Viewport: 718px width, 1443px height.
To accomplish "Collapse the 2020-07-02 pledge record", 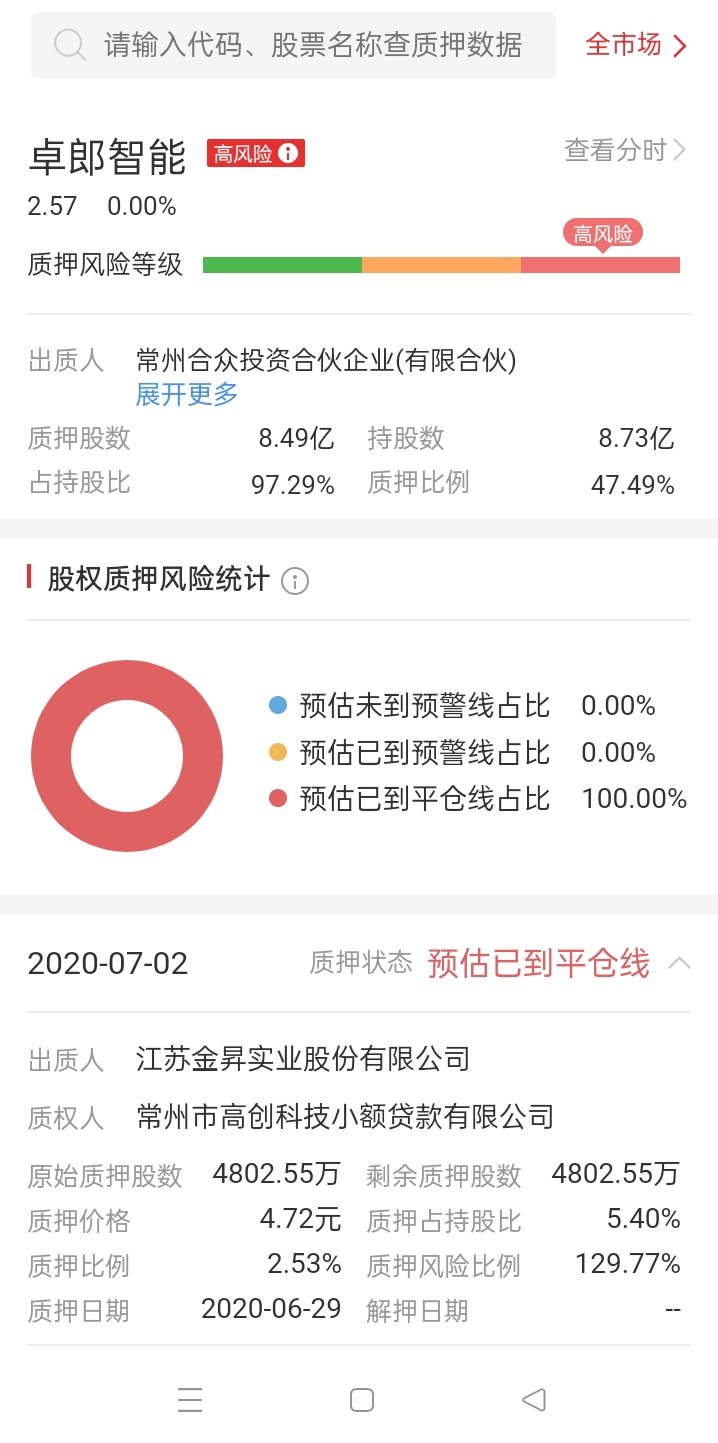I will (x=679, y=963).
